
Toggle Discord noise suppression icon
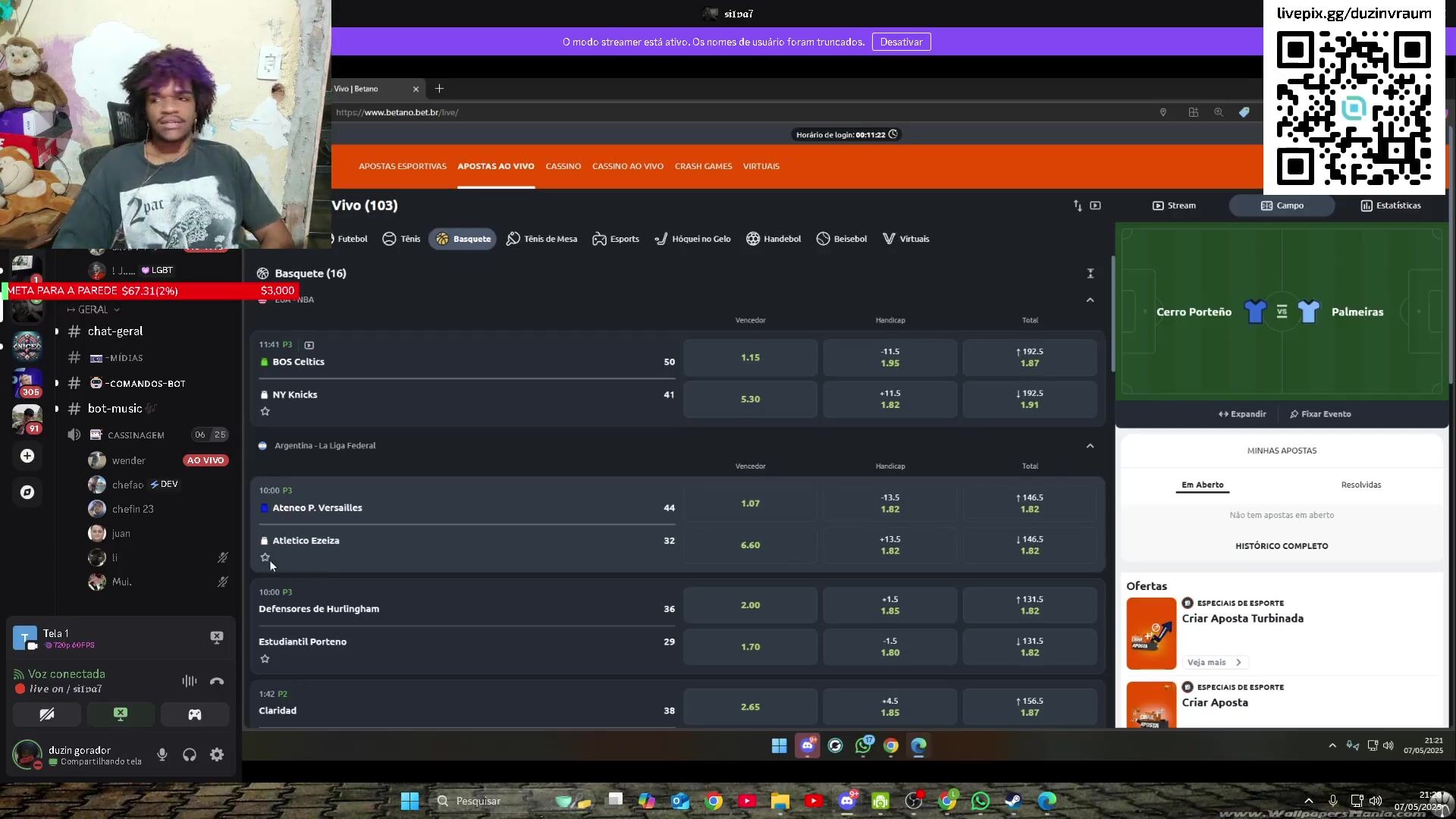190,681
